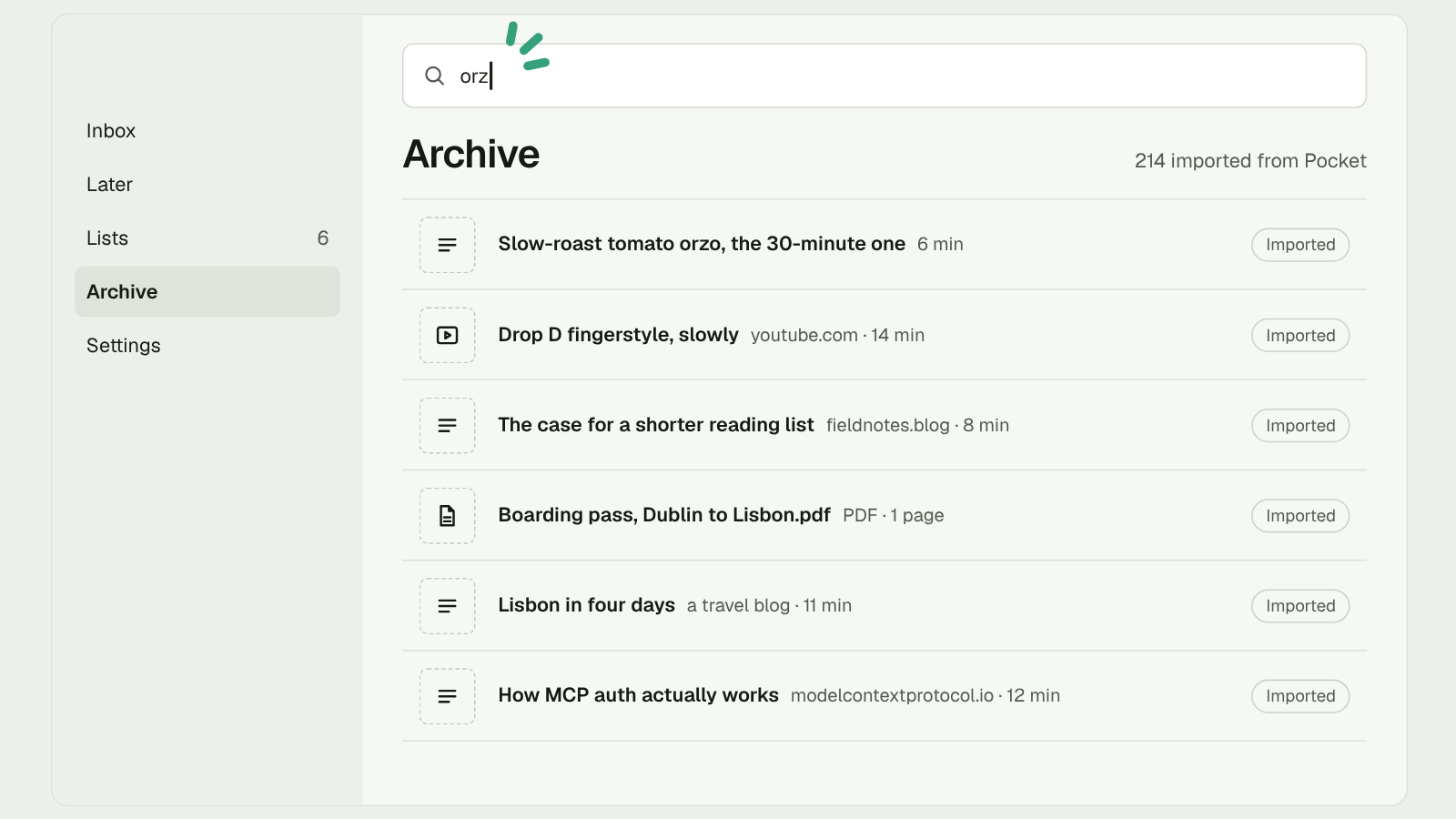Click the search magnifier icon
1456x819 pixels.
coord(435,76)
